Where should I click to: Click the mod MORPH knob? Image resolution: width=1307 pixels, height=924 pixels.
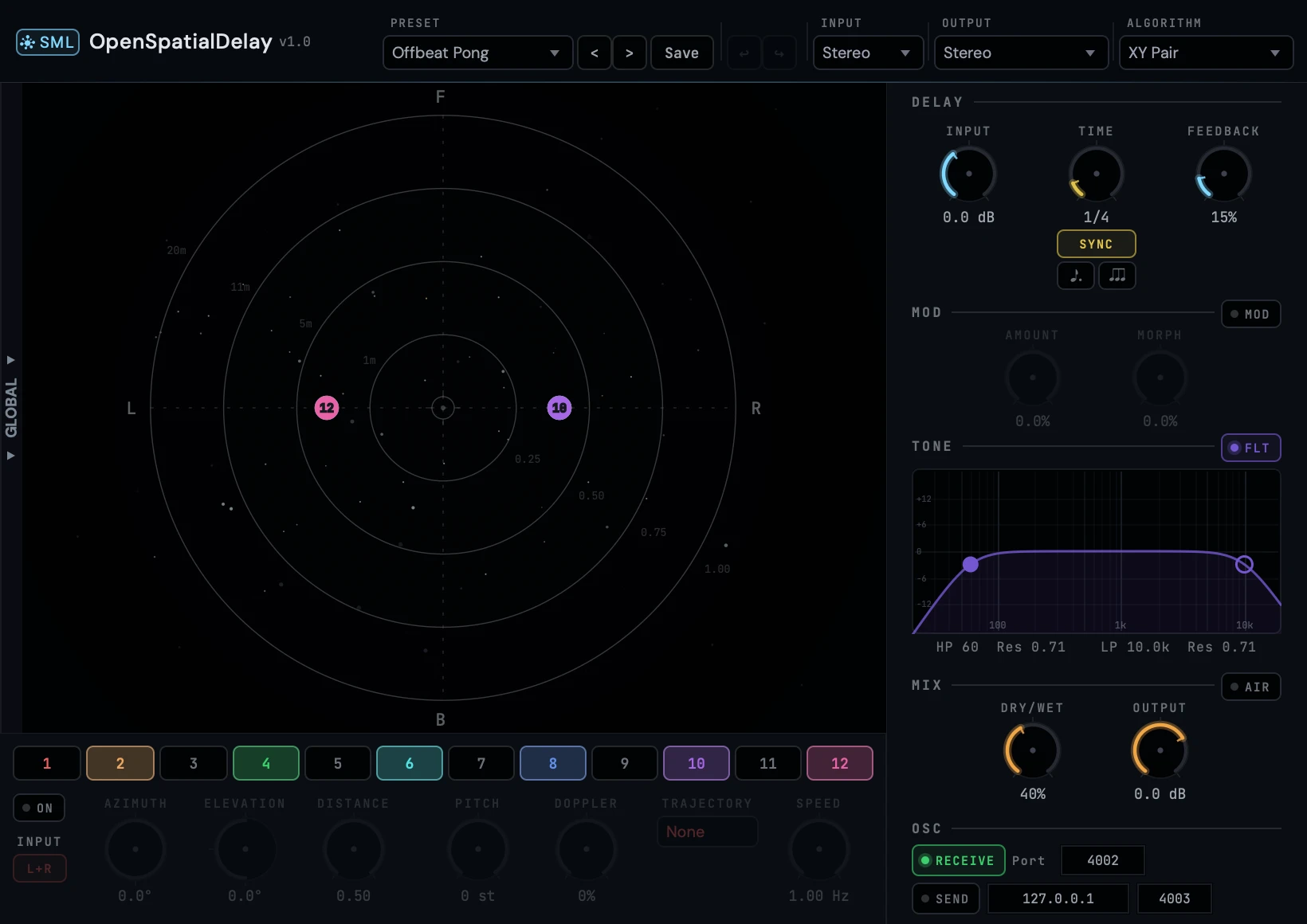click(1160, 378)
